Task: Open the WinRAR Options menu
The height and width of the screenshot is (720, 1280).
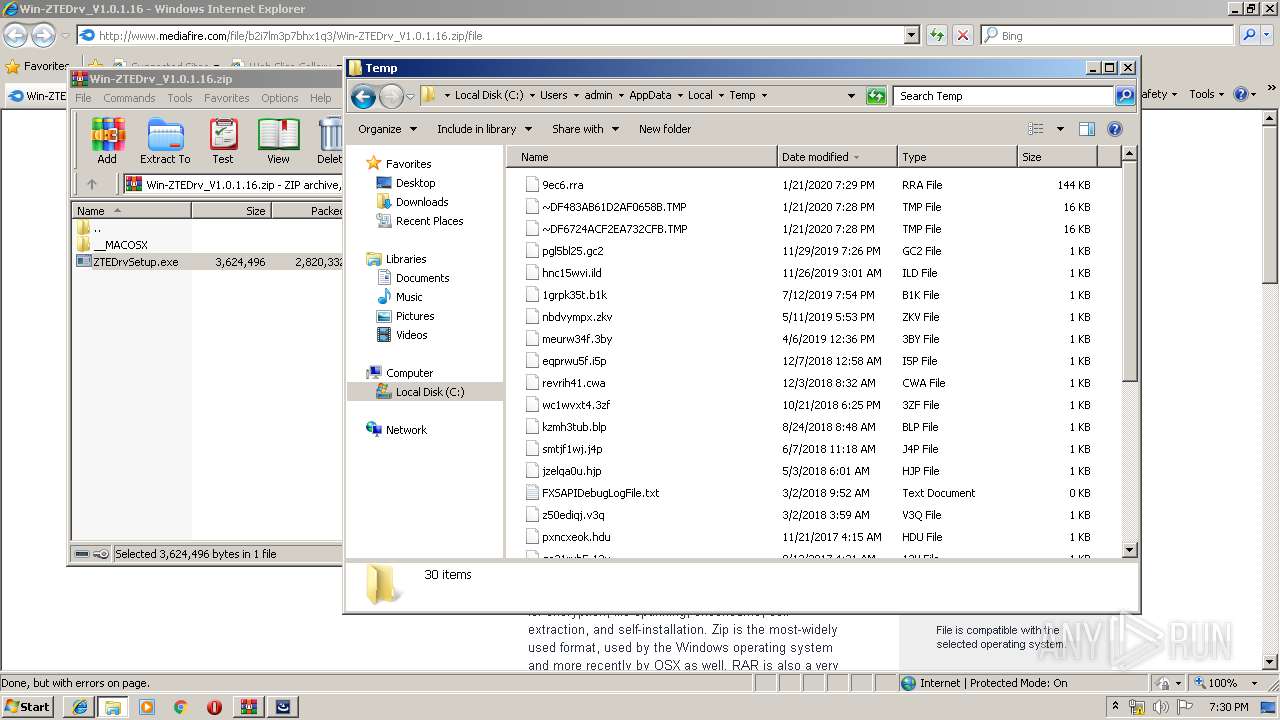Action: coord(280,98)
